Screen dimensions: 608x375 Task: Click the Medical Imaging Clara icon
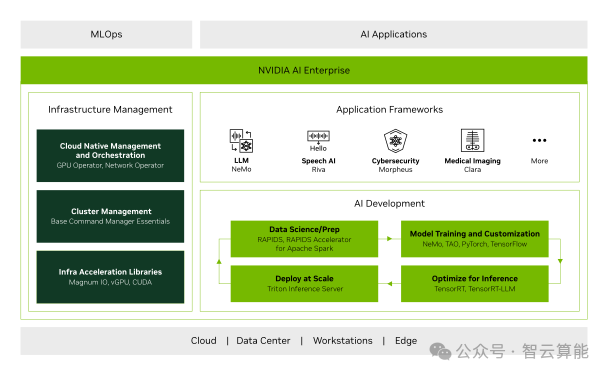(472, 140)
